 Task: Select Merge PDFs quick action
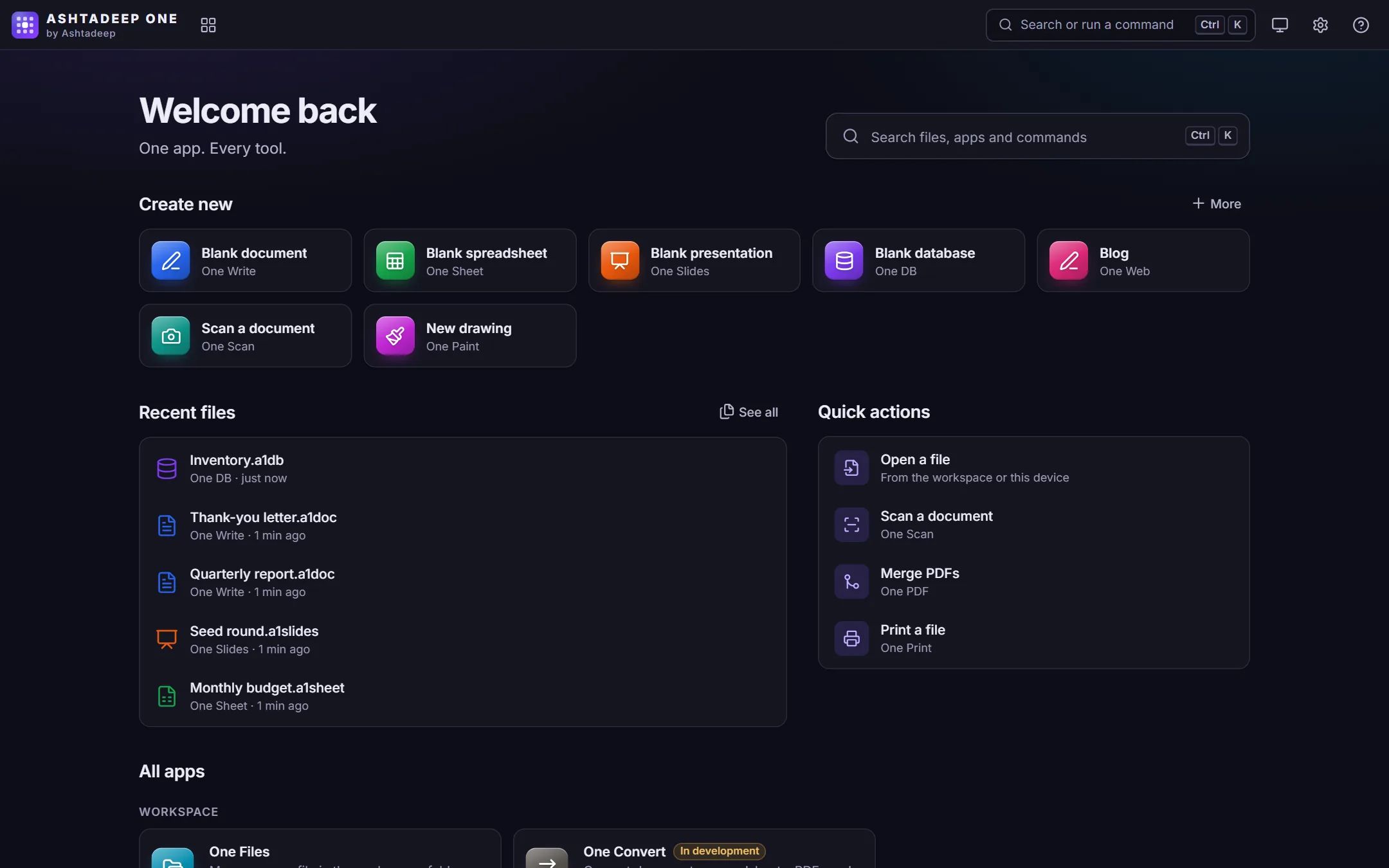tap(1033, 582)
